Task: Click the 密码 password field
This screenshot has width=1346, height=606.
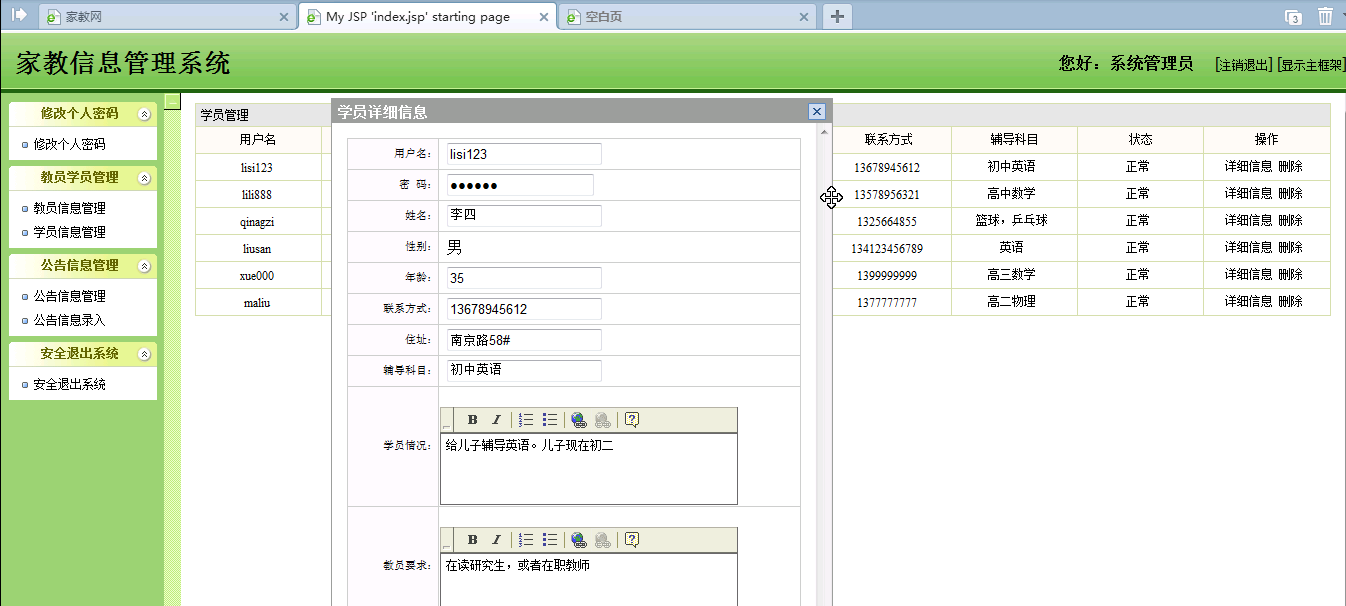Action: 520,185
